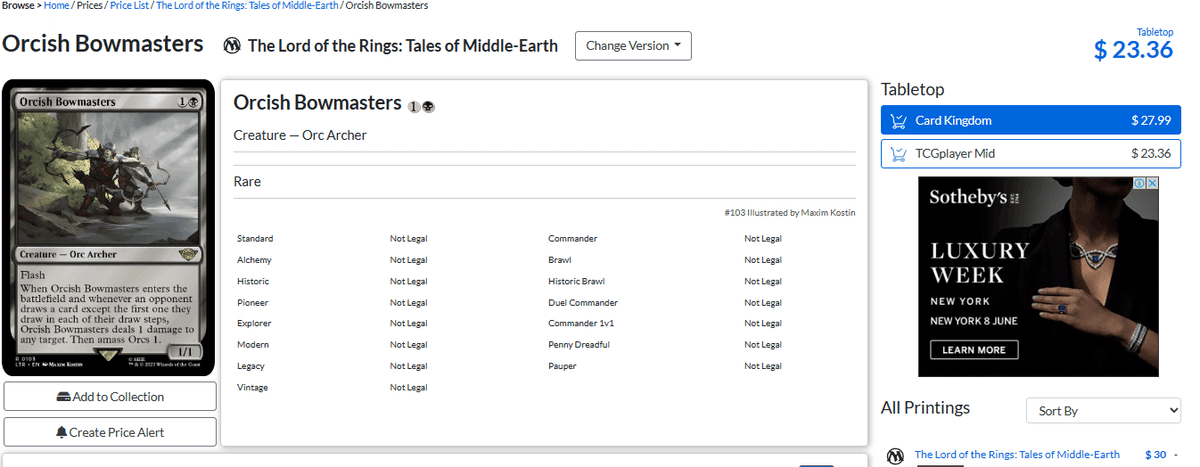1200x467 pixels.
Task: Click the Standard format row label
Action: (x=255, y=239)
